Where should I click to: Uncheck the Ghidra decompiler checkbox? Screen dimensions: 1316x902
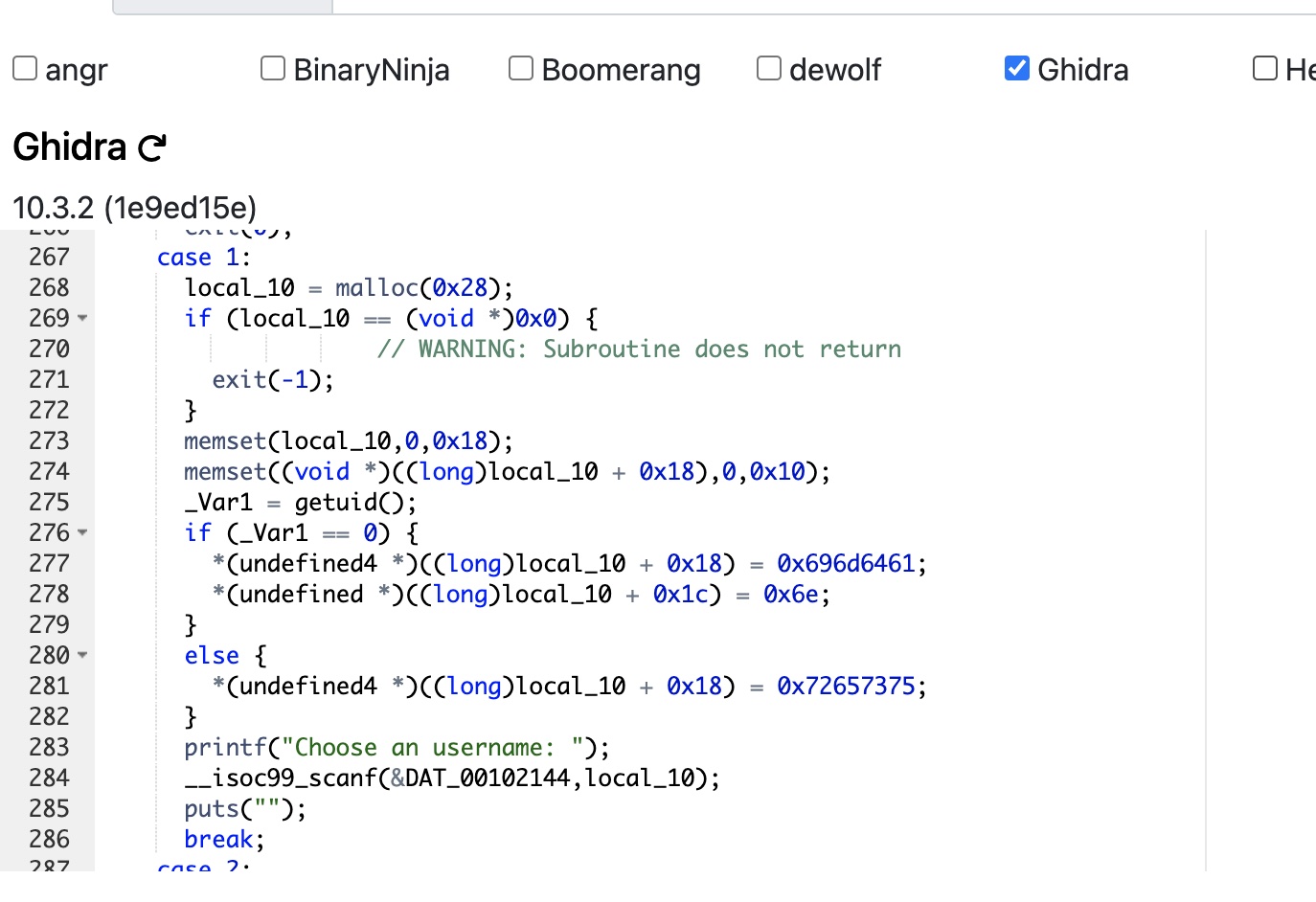pos(1017,68)
